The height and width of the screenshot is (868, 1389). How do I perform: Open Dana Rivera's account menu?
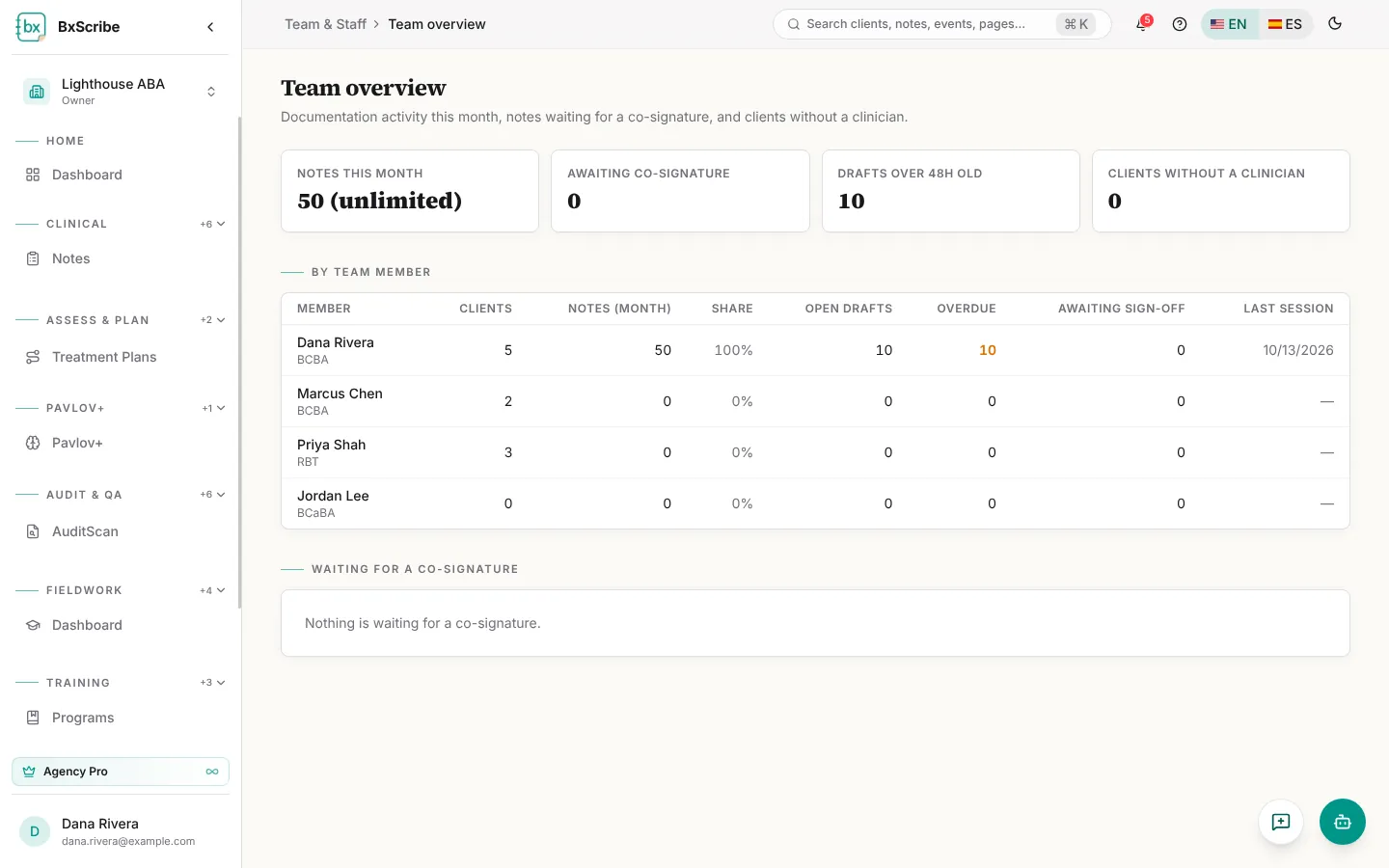(121, 831)
